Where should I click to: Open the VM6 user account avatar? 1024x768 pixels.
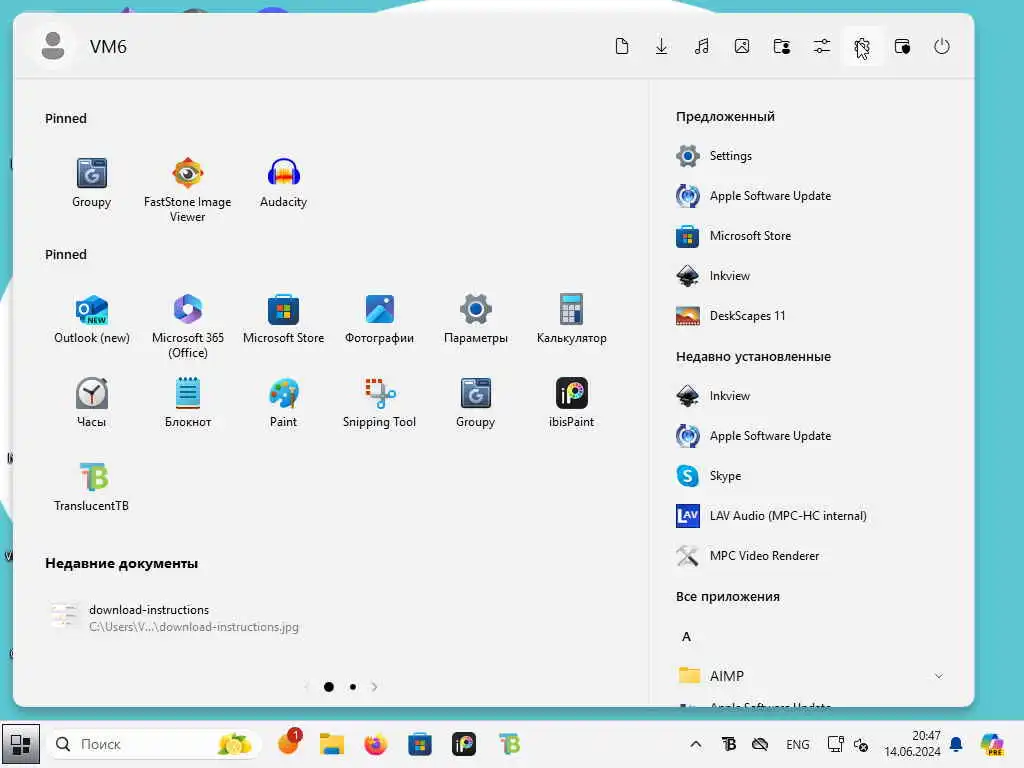tap(53, 46)
